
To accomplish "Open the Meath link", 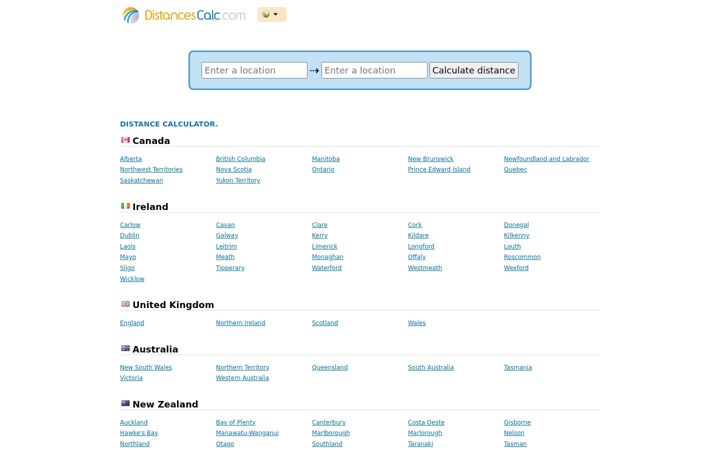I will [225, 257].
